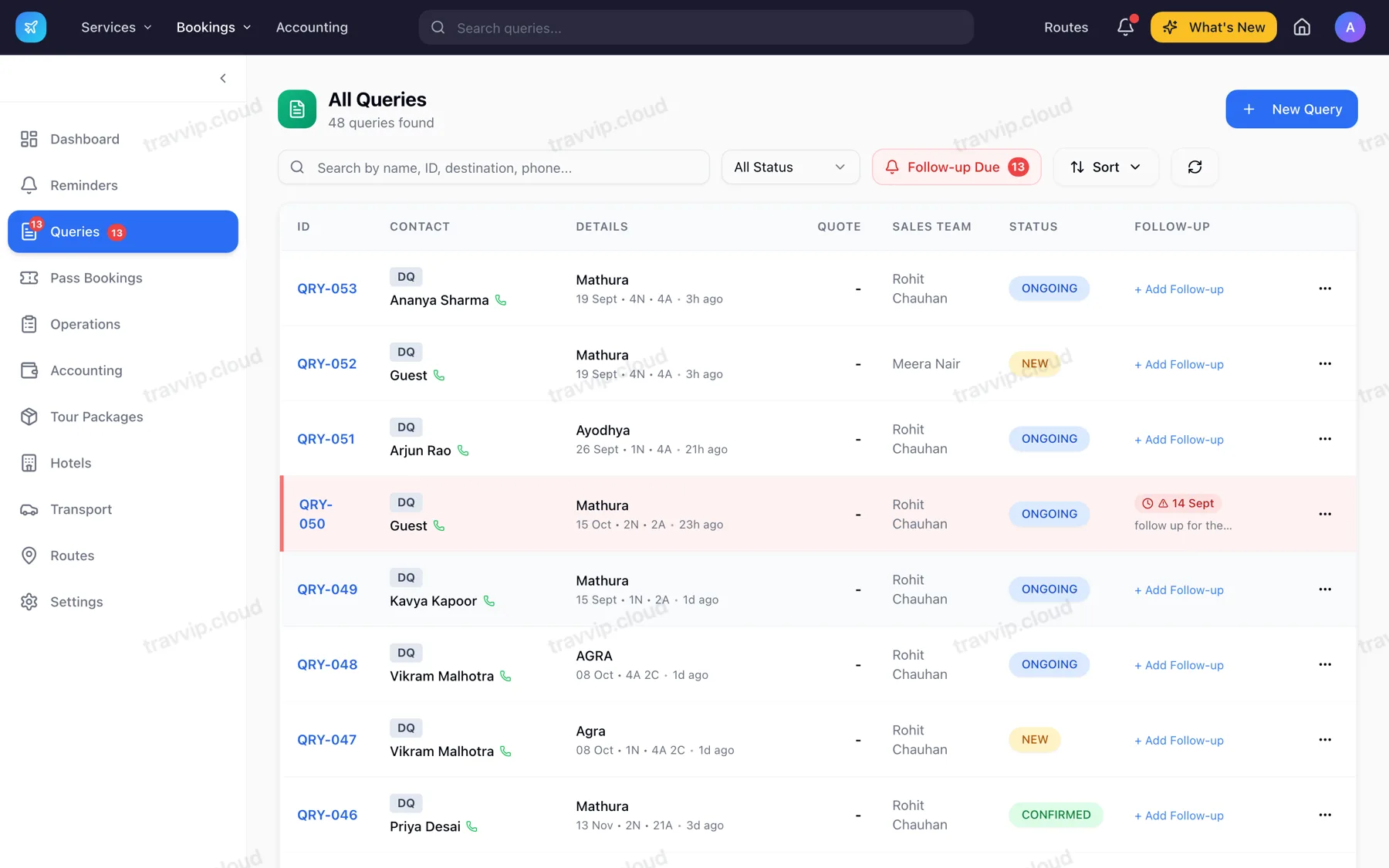Click the New Query button
Screen dimensions: 1389x868
pyautogui.click(x=1291, y=109)
